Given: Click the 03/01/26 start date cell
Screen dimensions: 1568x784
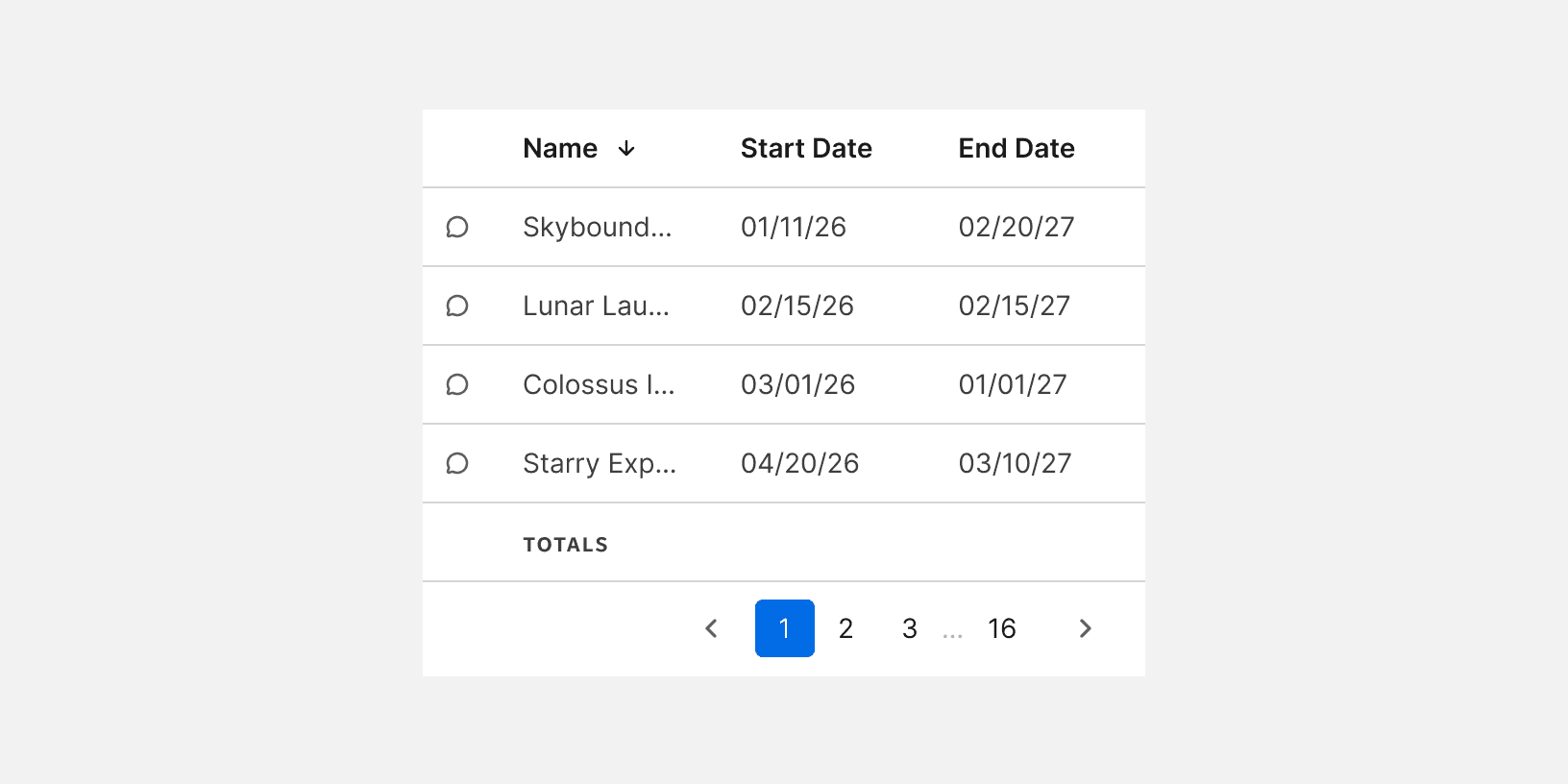Looking at the screenshot, I should [x=797, y=384].
